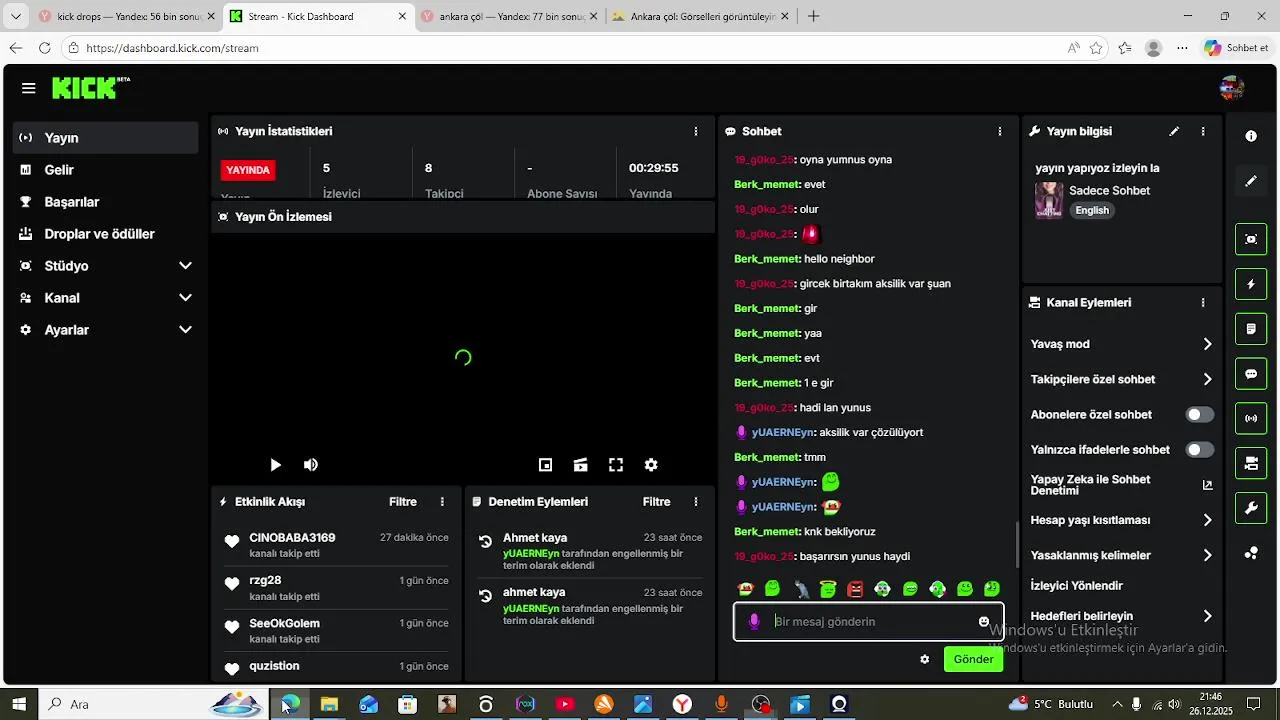The height and width of the screenshot is (720, 1280).
Task: Open File Explorer from taskbar
Action: pos(329,704)
